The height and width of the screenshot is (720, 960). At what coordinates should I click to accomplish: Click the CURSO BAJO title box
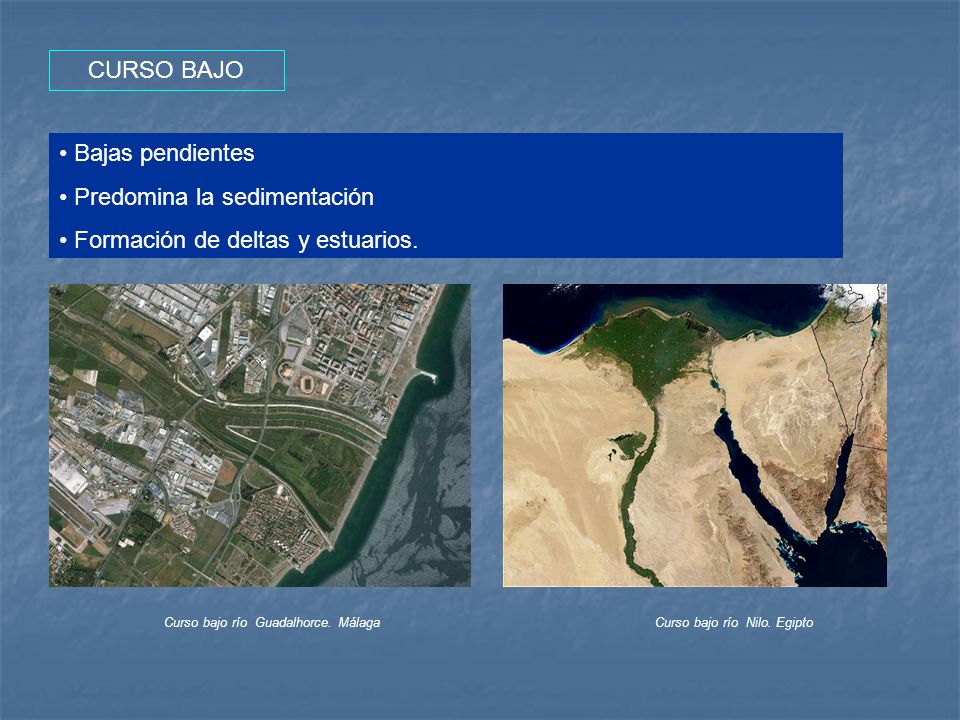click(167, 70)
